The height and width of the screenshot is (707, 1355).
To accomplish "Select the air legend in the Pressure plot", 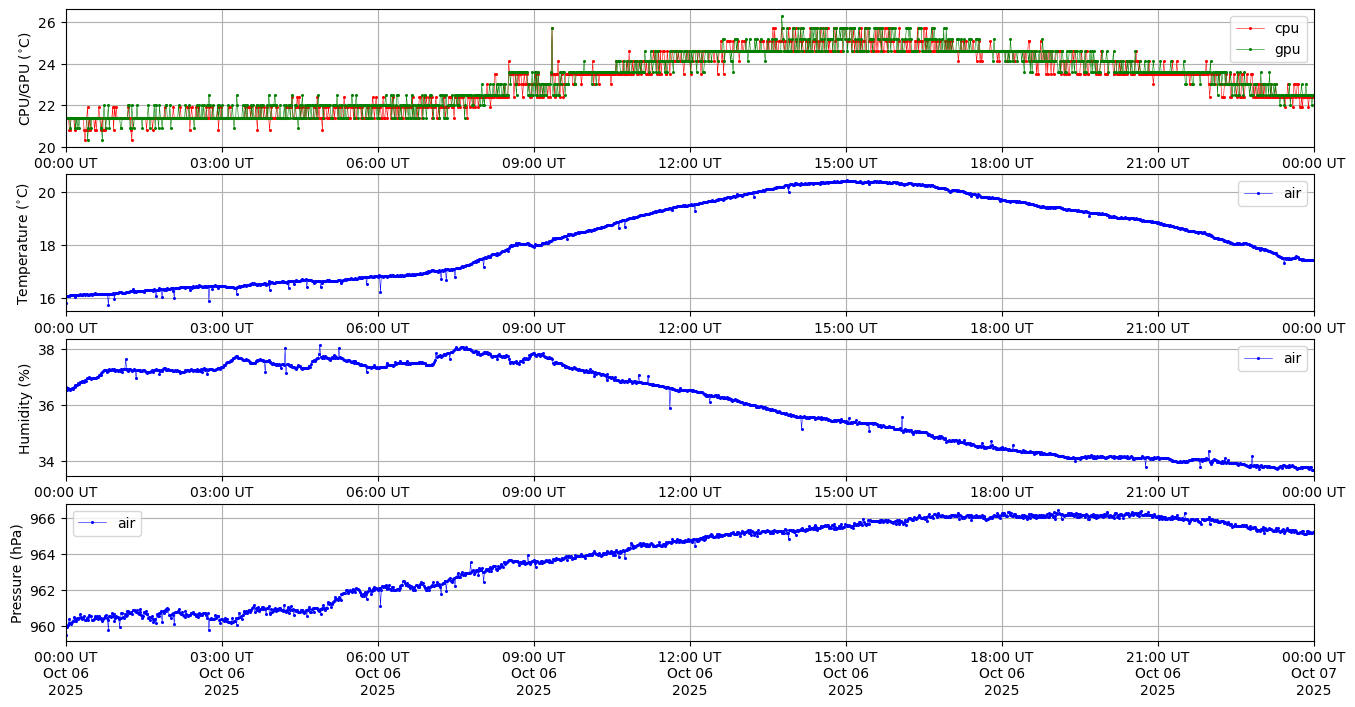I will click(x=107, y=523).
